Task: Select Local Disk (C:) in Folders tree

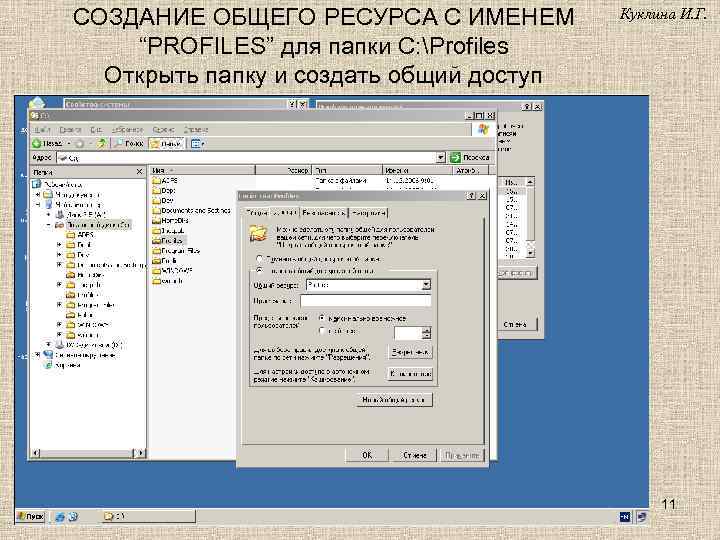Action: click(93, 225)
